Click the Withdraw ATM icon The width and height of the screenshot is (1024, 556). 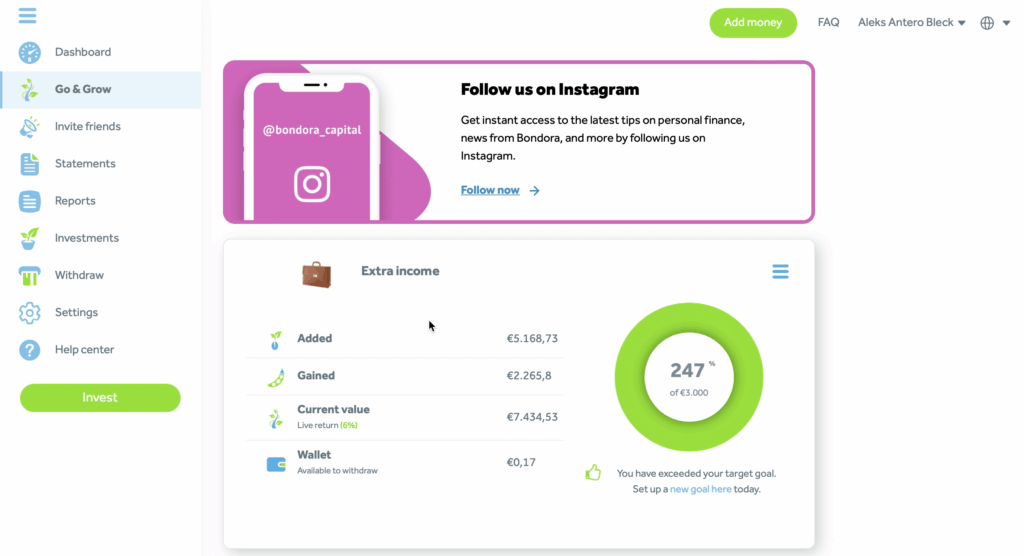[x=30, y=275]
